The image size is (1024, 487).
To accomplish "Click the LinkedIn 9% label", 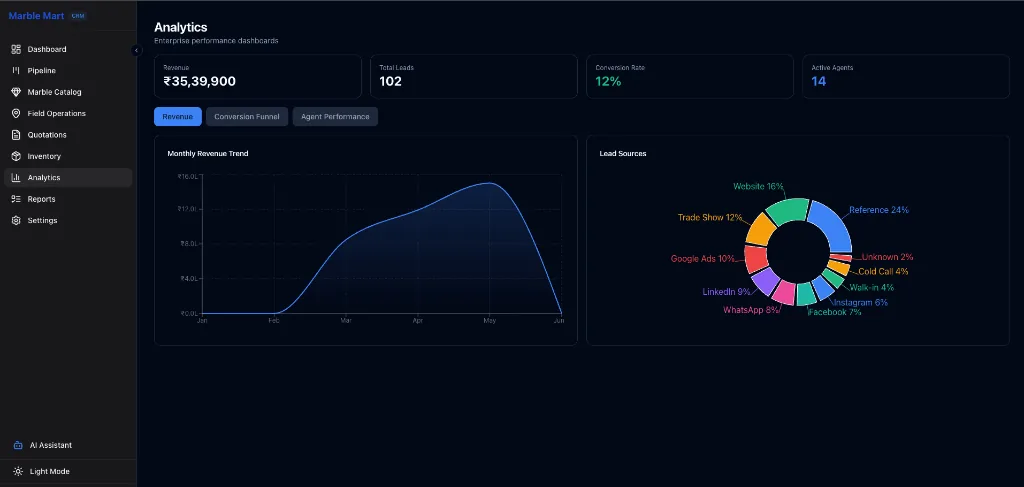I will [727, 292].
